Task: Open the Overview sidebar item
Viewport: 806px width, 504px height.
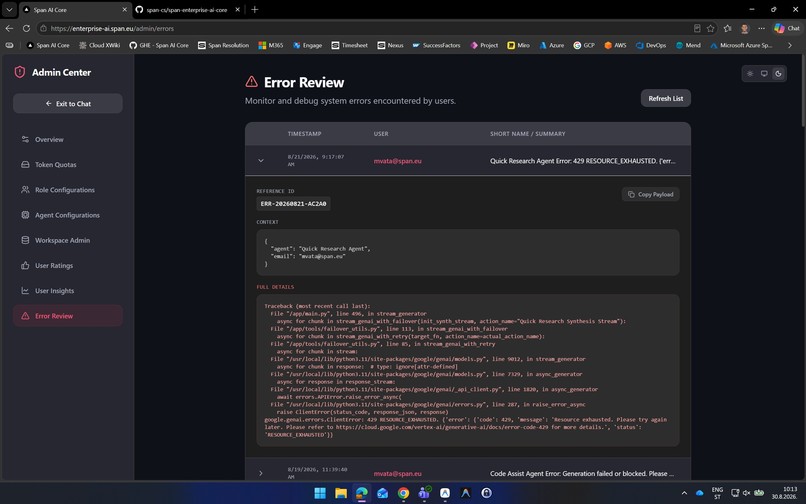Action: [67, 139]
